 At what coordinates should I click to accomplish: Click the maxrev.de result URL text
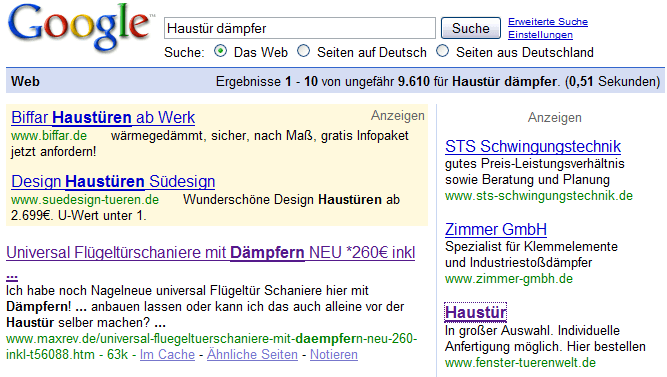211,346
